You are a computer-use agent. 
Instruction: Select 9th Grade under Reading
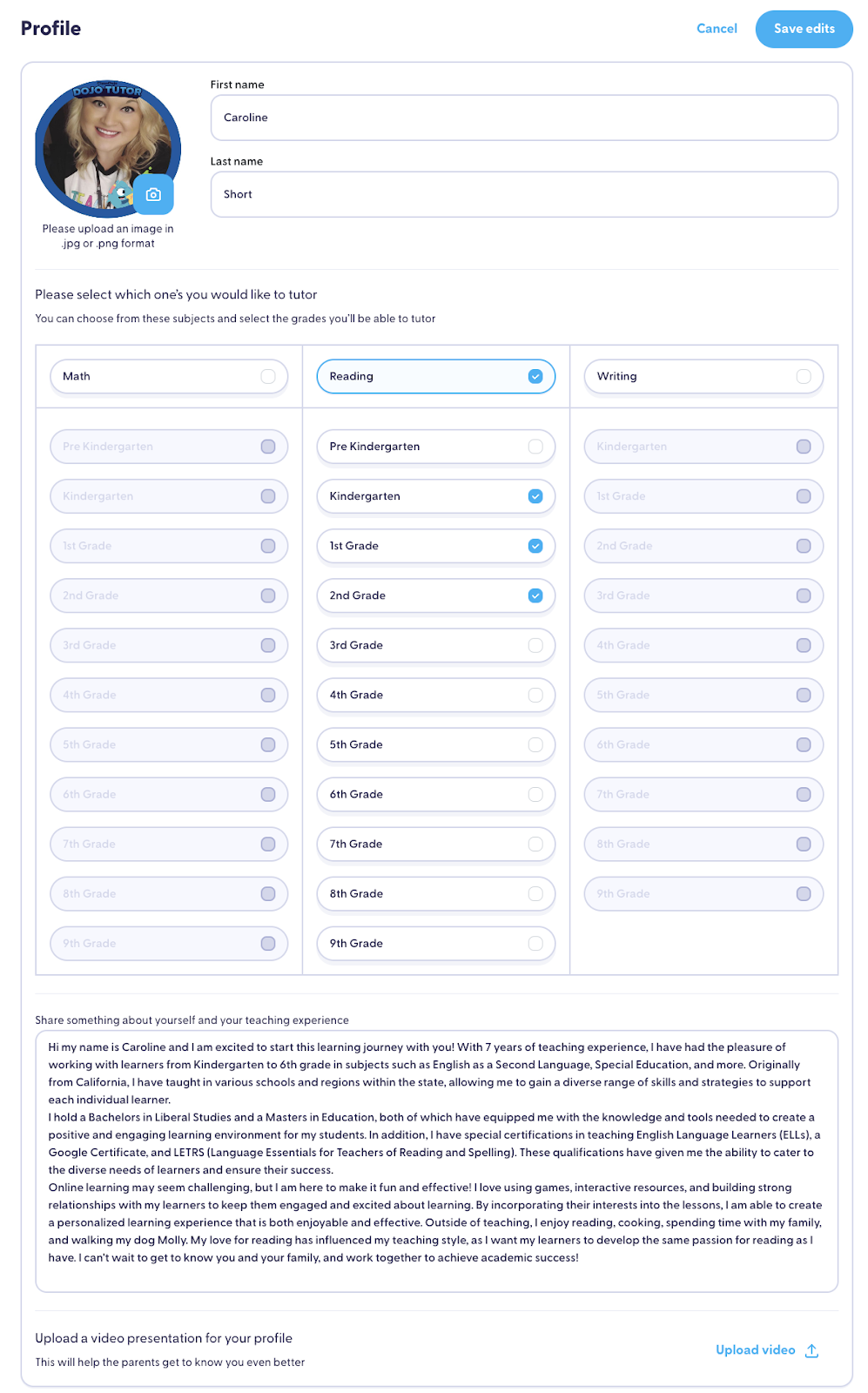535,943
